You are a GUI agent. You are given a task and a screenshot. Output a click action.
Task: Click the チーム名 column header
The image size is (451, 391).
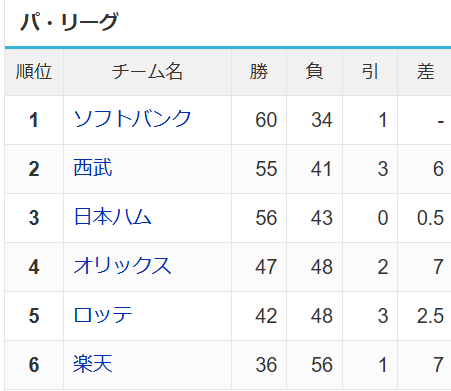(147, 72)
